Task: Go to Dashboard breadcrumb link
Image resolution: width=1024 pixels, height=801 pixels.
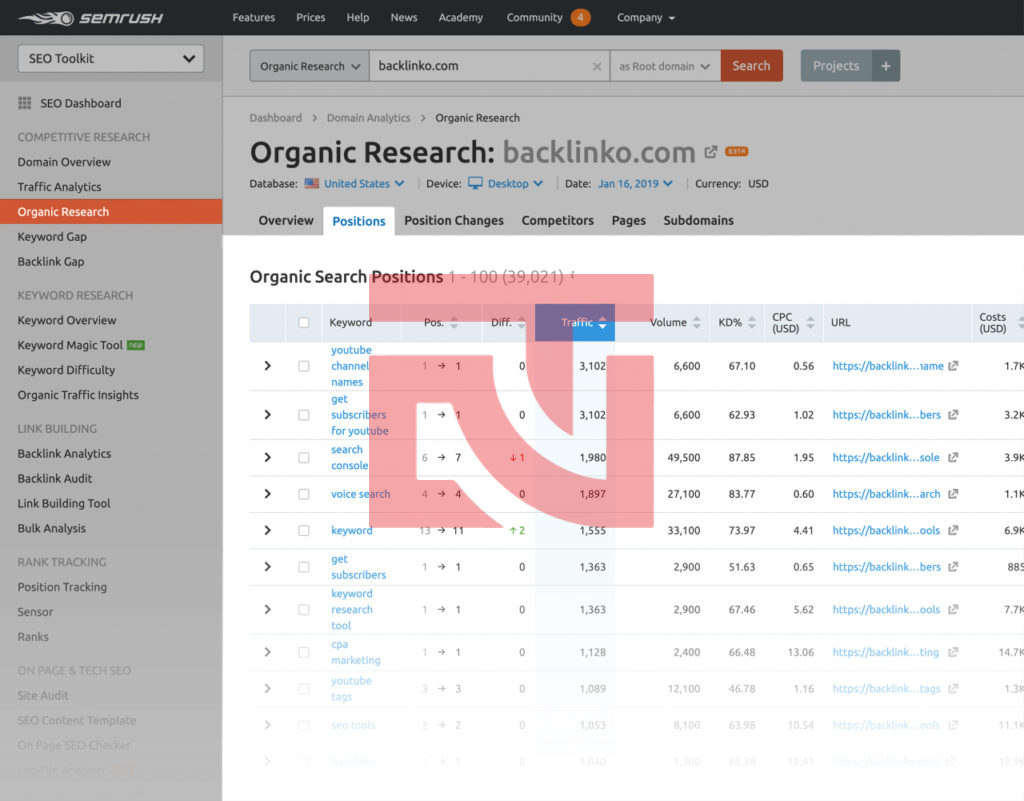Action: pos(276,118)
